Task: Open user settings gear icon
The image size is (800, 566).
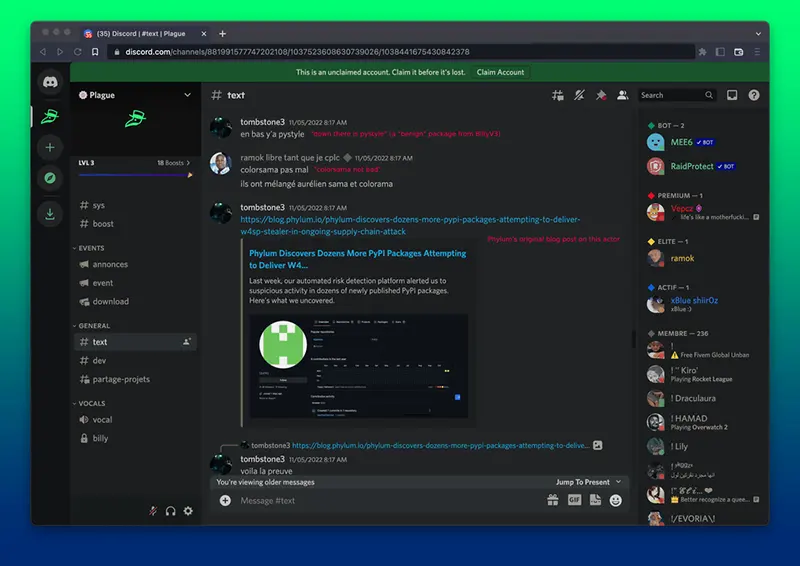Action: pyautogui.click(x=188, y=511)
